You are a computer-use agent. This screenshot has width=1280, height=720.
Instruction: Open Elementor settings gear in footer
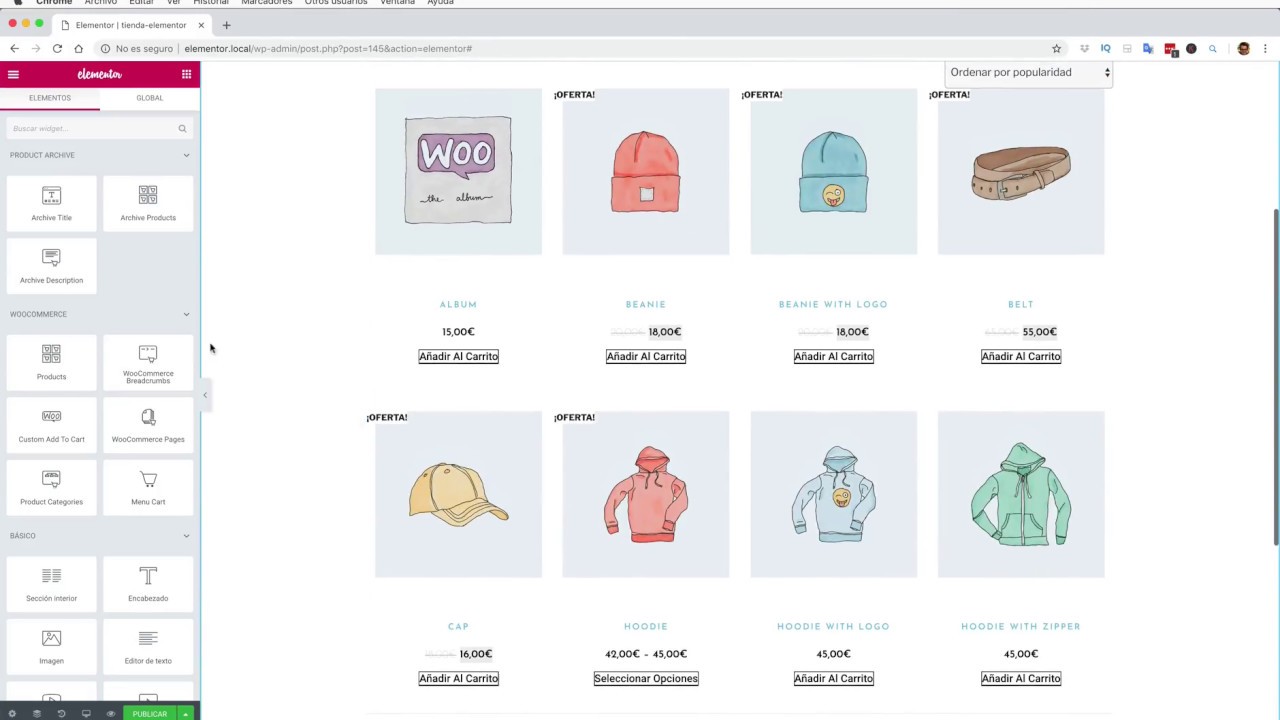[x=12, y=714]
